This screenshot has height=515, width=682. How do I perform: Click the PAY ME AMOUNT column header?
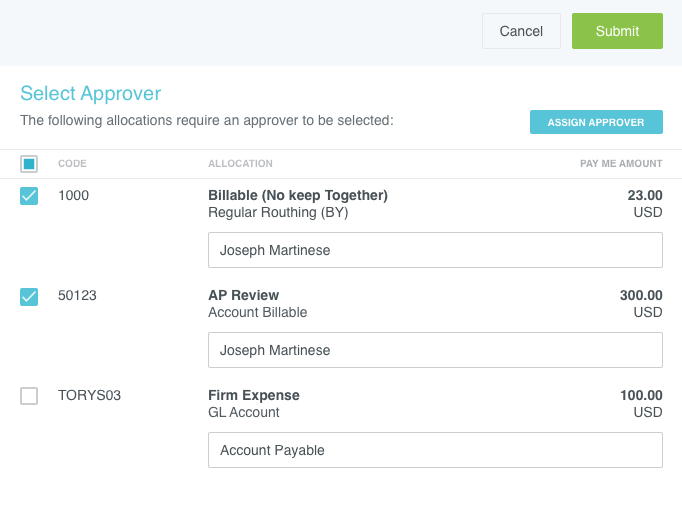point(621,164)
